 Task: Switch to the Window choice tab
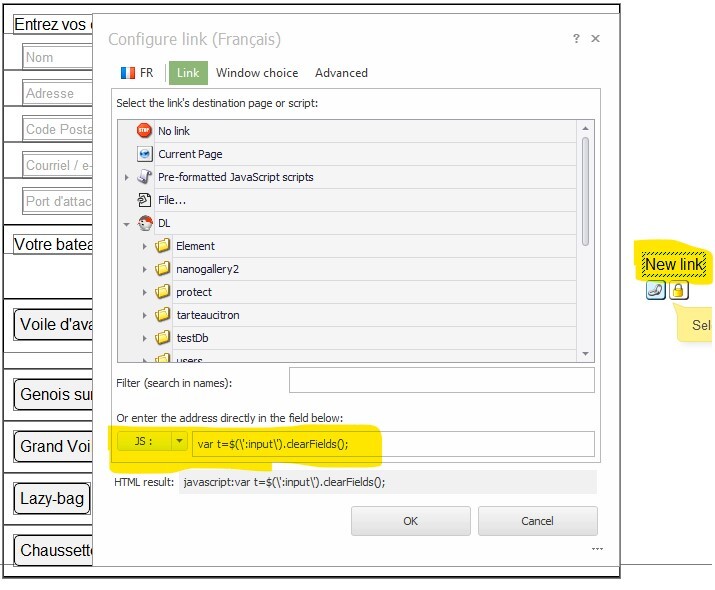click(257, 73)
